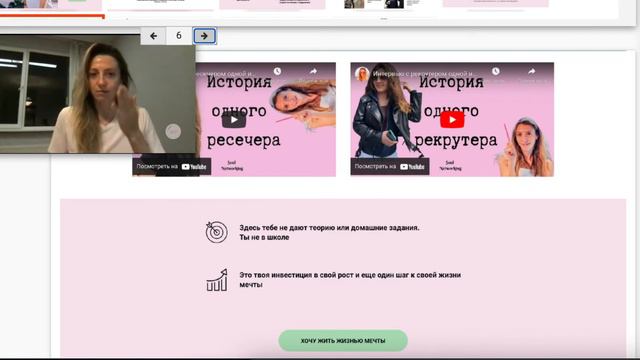Viewport: 640px width, 360px height.
Task: Click the growth chart icon
Action: [217, 280]
